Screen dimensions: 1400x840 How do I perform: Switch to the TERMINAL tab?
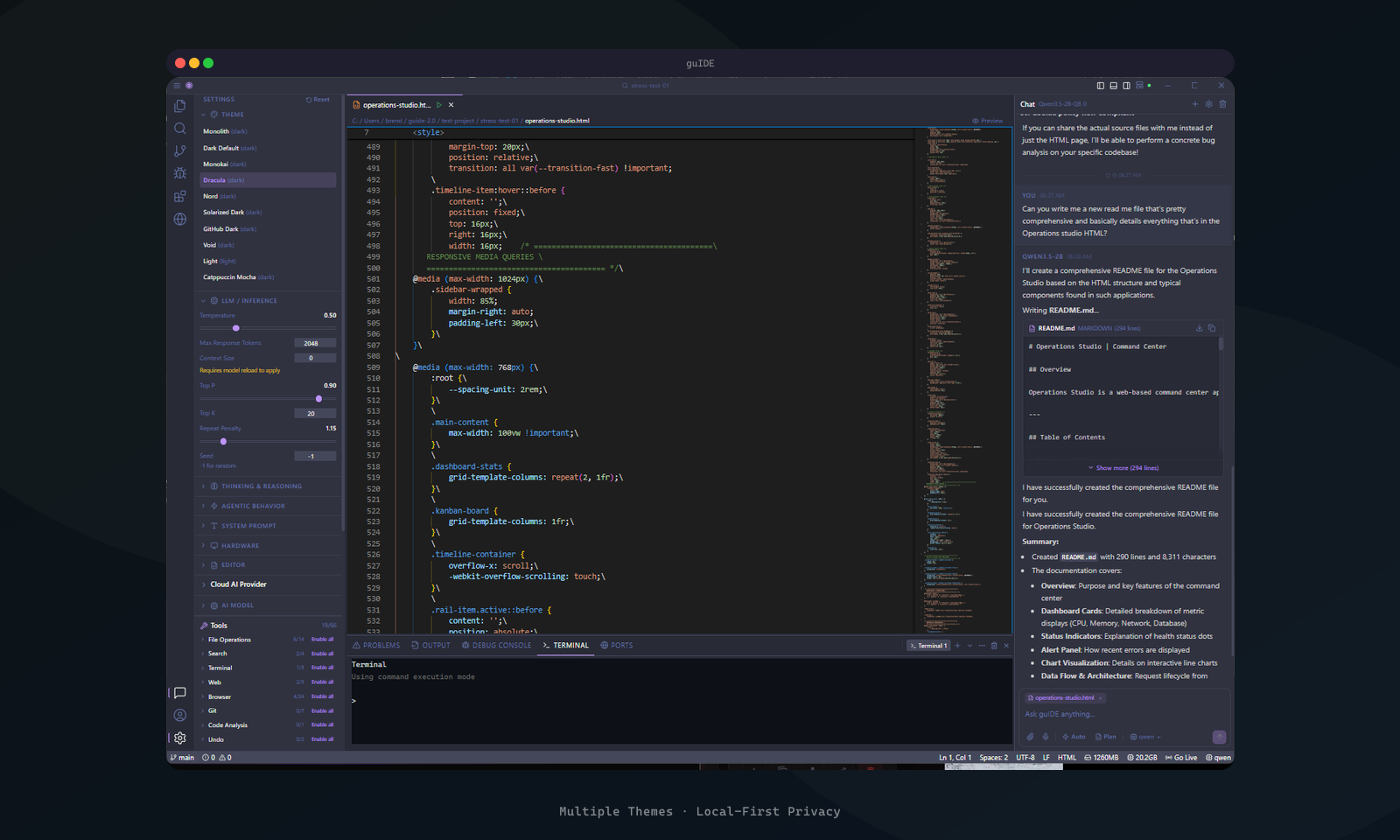(x=565, y=646)
